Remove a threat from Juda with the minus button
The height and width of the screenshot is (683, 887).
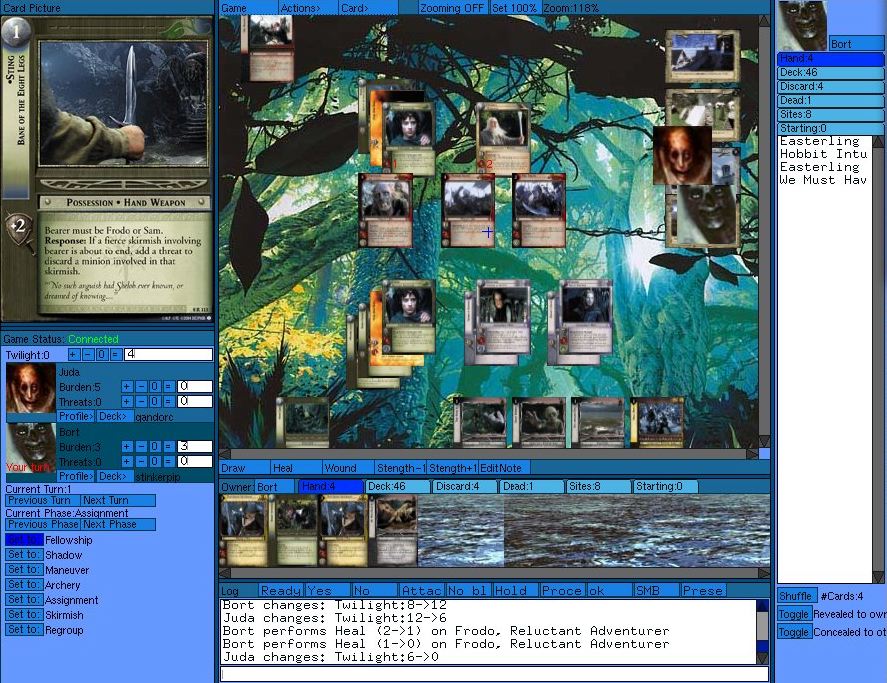[x=141, y=402]
